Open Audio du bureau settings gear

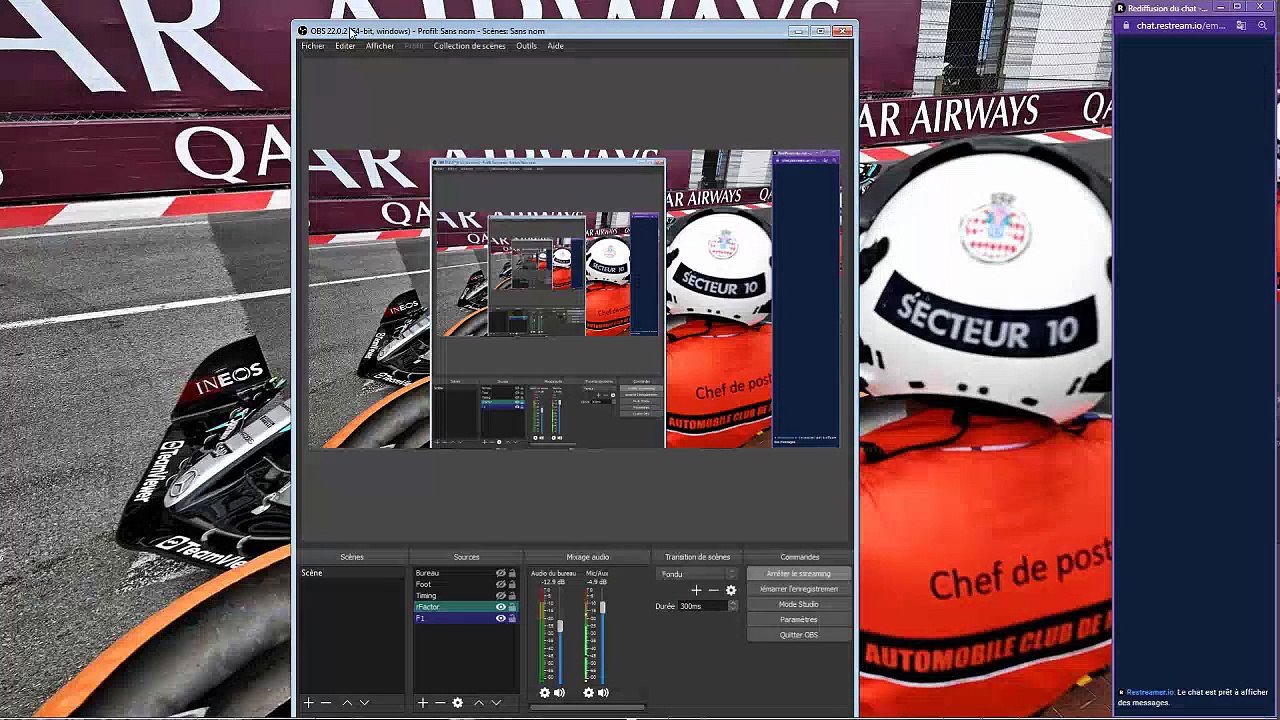(545, 692)
